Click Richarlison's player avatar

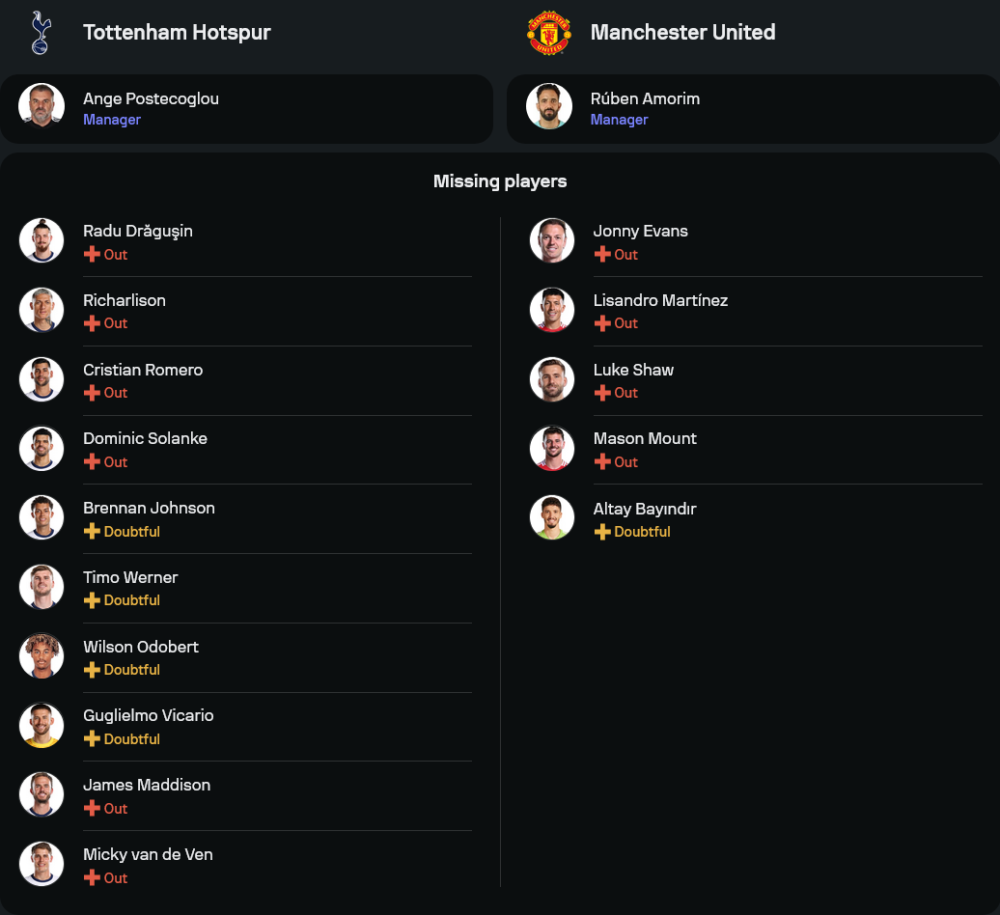coord(41,310)
